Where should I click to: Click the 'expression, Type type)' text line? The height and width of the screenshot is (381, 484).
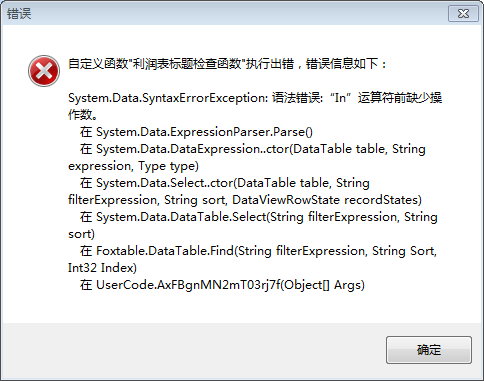coord(133,166)
